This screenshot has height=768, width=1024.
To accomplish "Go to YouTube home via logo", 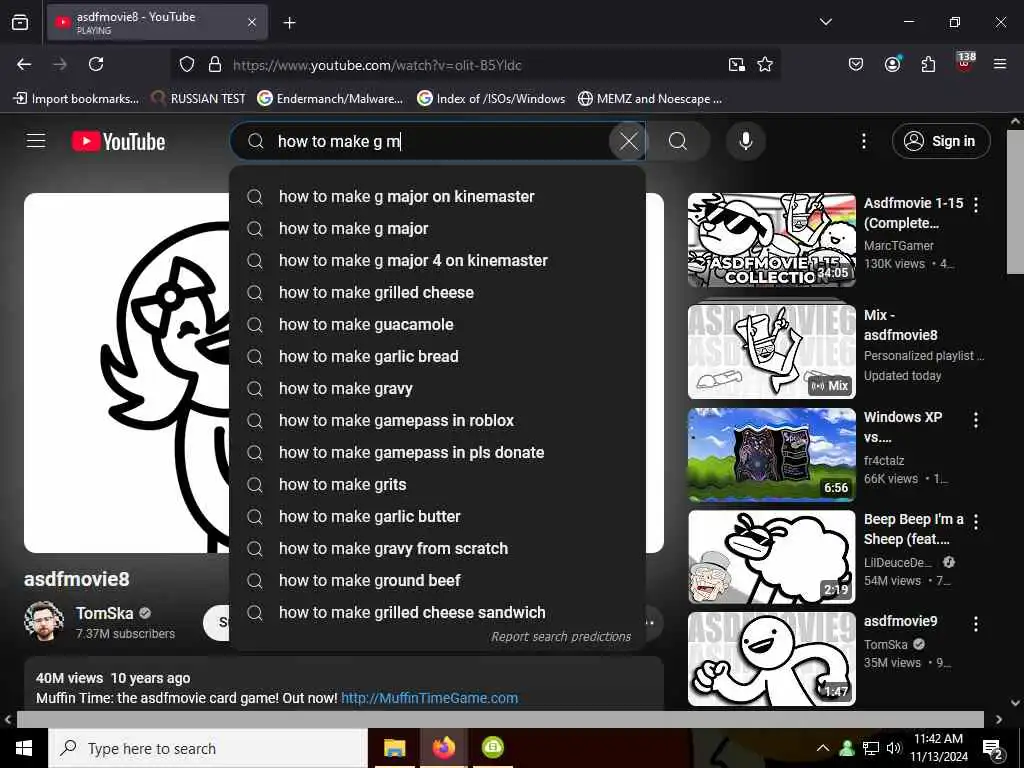I will 118,141.
